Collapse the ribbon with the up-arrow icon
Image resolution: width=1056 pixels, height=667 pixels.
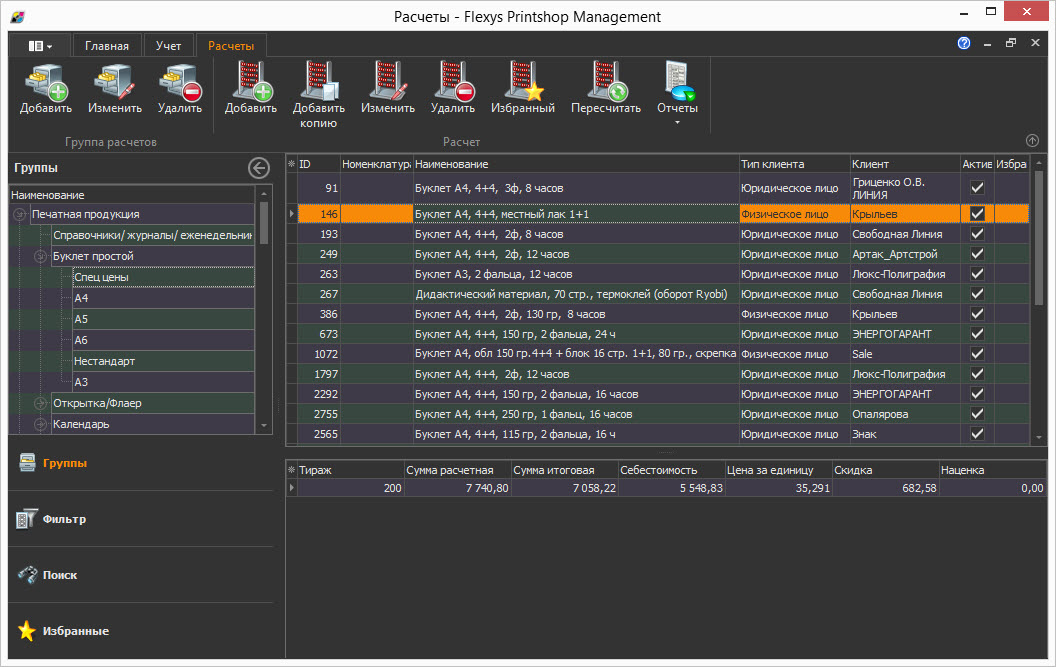tap(1032, 141)
